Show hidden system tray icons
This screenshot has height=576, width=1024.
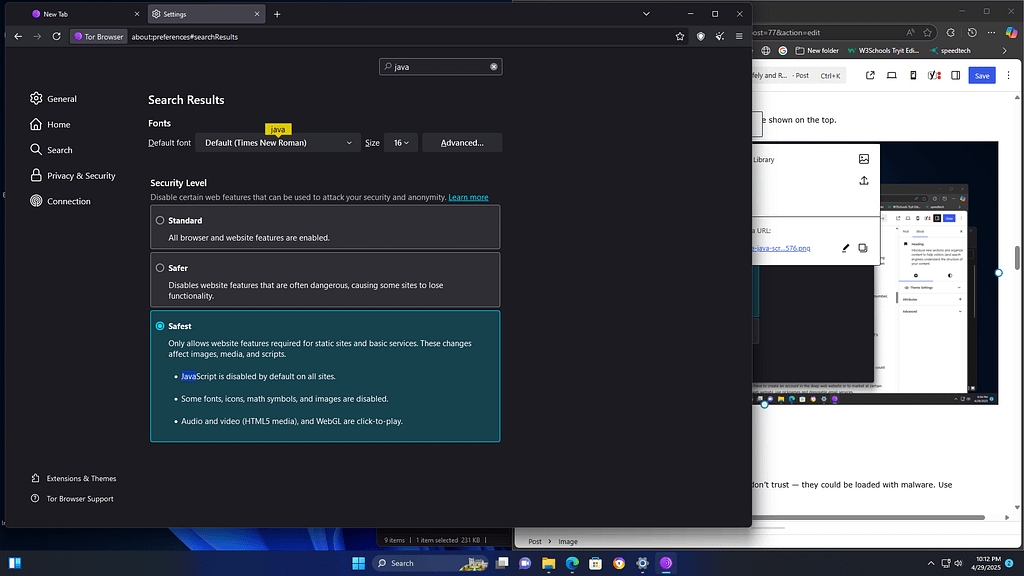click(931, 563)
